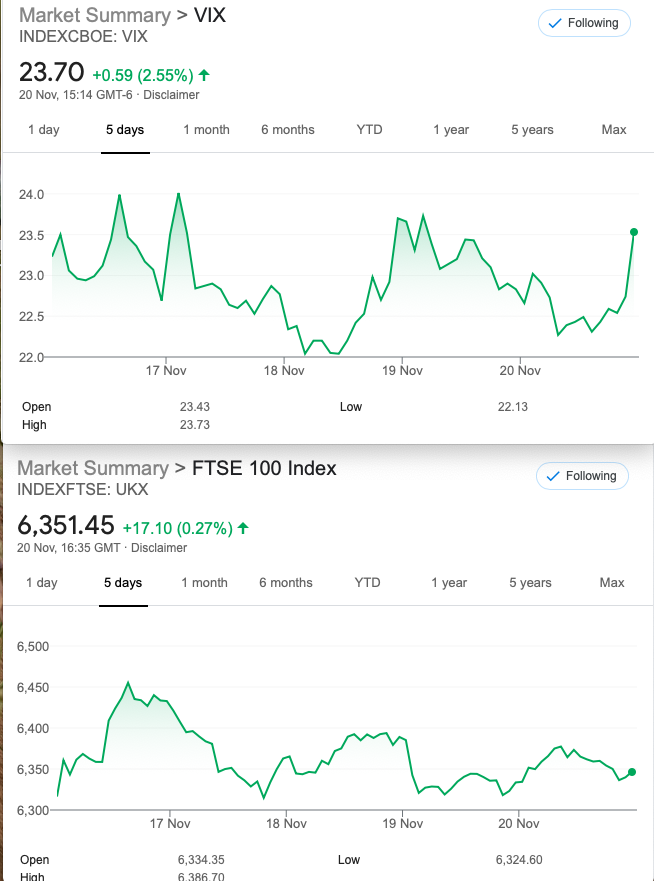
Task: Click the 18 Nov label on the VIX chart
Action: (x=284, y=371)
